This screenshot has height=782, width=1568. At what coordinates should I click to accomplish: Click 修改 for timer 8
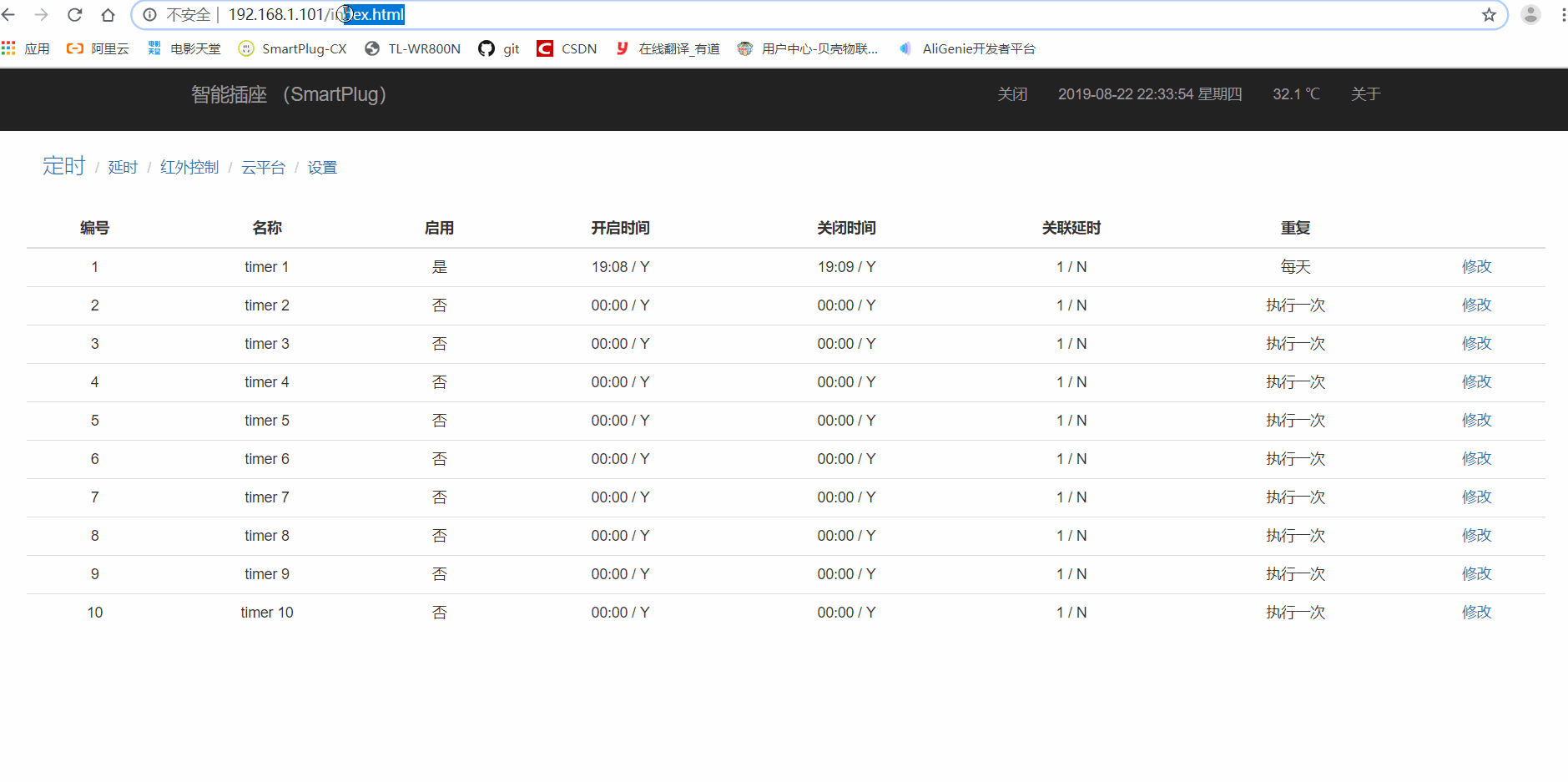(x=1476, y=536)
